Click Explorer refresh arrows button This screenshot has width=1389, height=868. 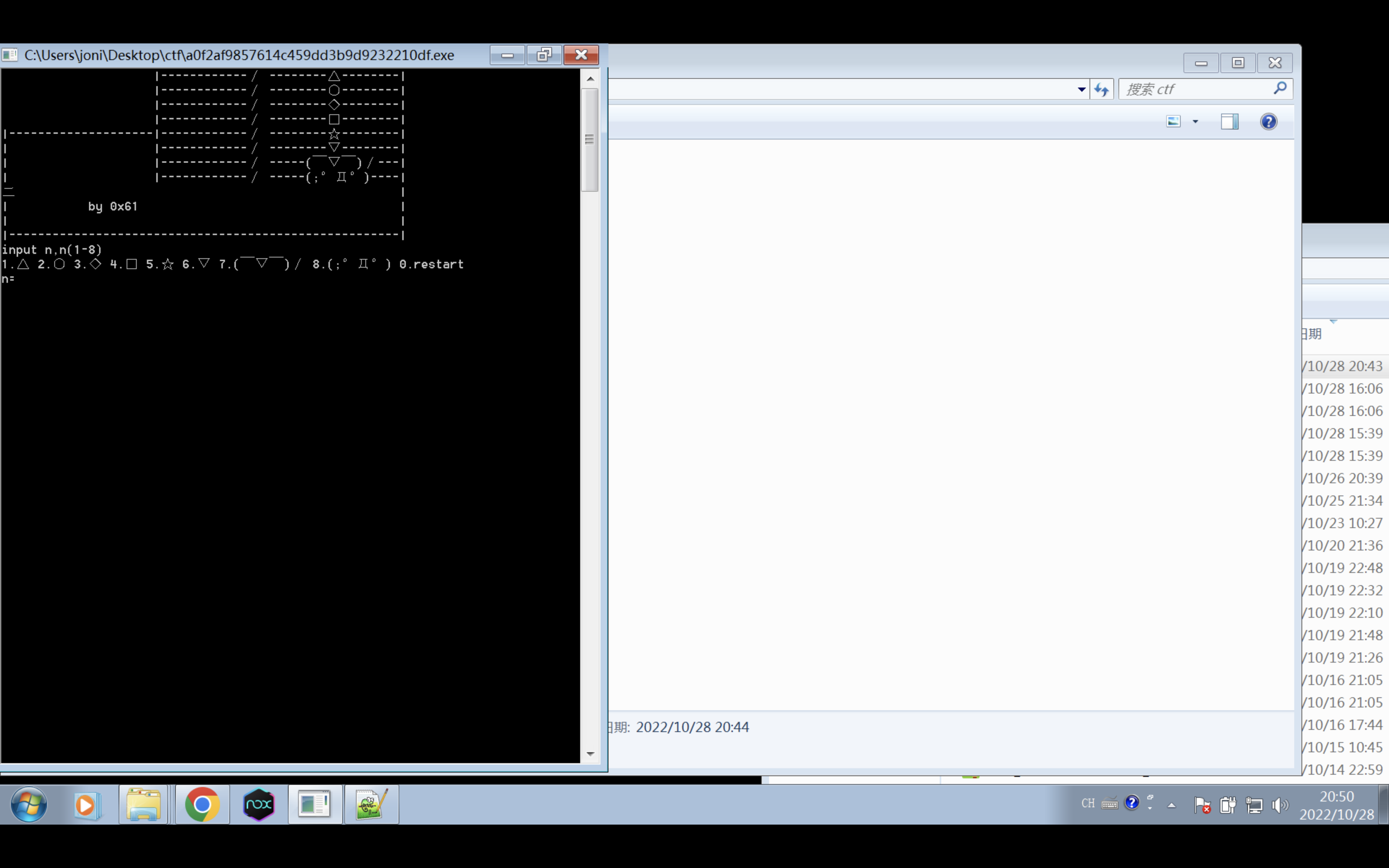click(x=1102, y=90)
